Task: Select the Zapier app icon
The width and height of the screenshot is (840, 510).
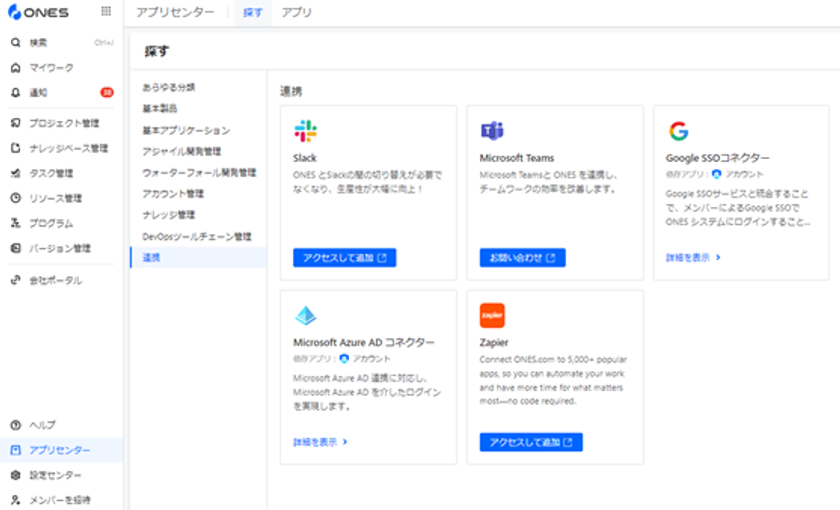Action: pyautogui.click(x=492, y=316)
